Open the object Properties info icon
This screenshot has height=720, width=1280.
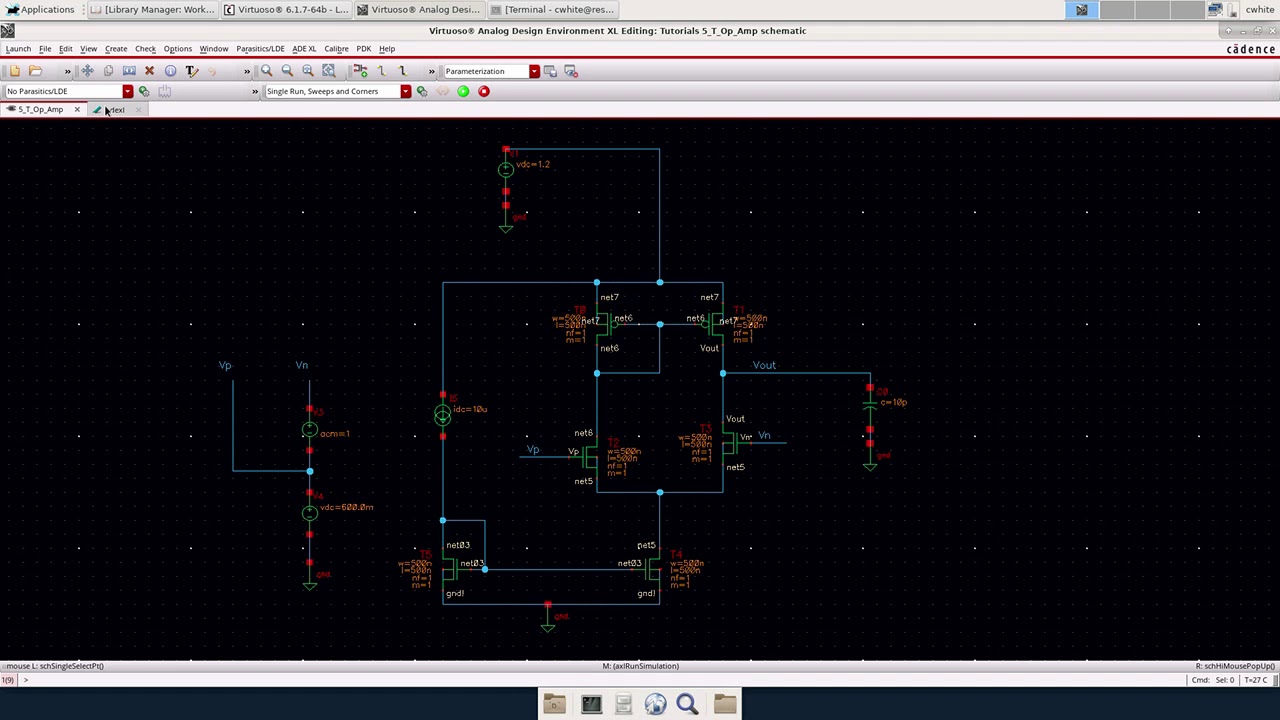pos(170,71)
